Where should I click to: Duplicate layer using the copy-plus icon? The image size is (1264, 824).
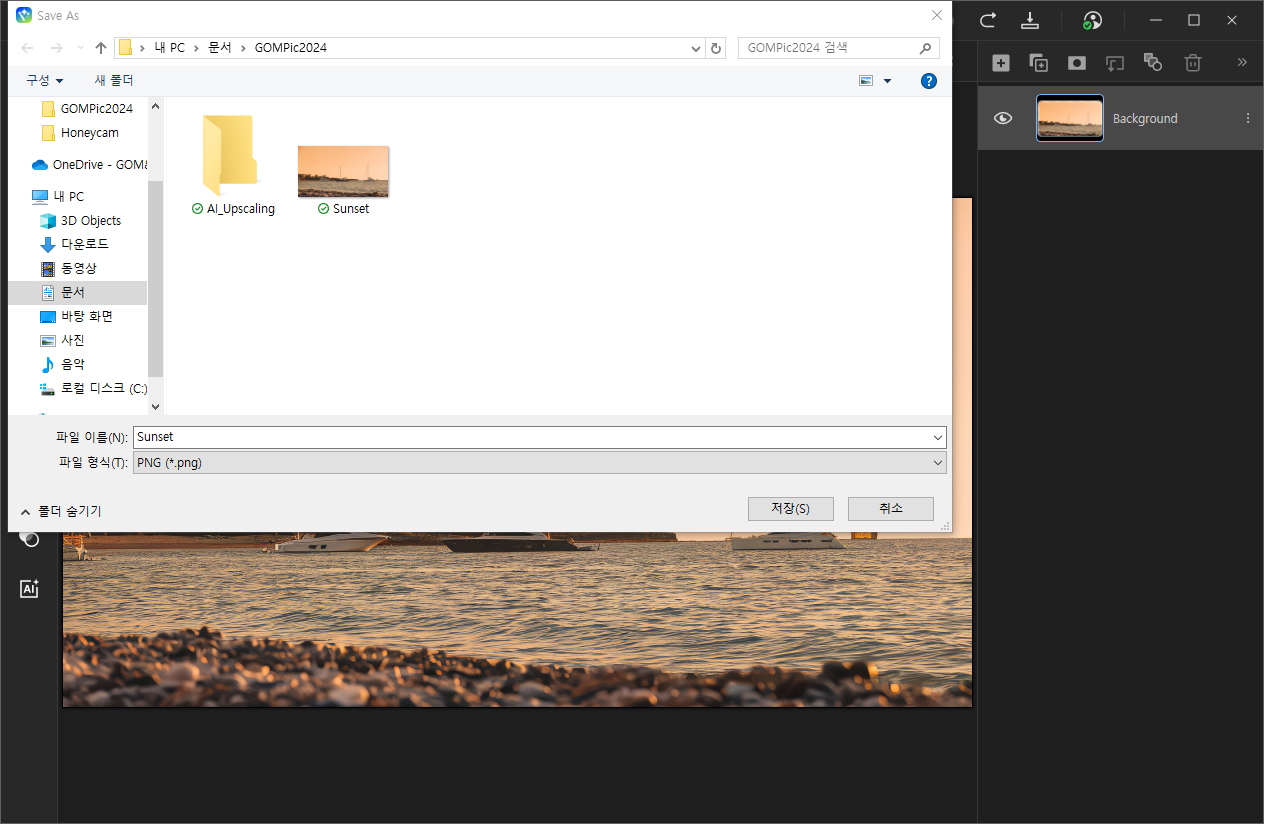[x=1039, y=63]
